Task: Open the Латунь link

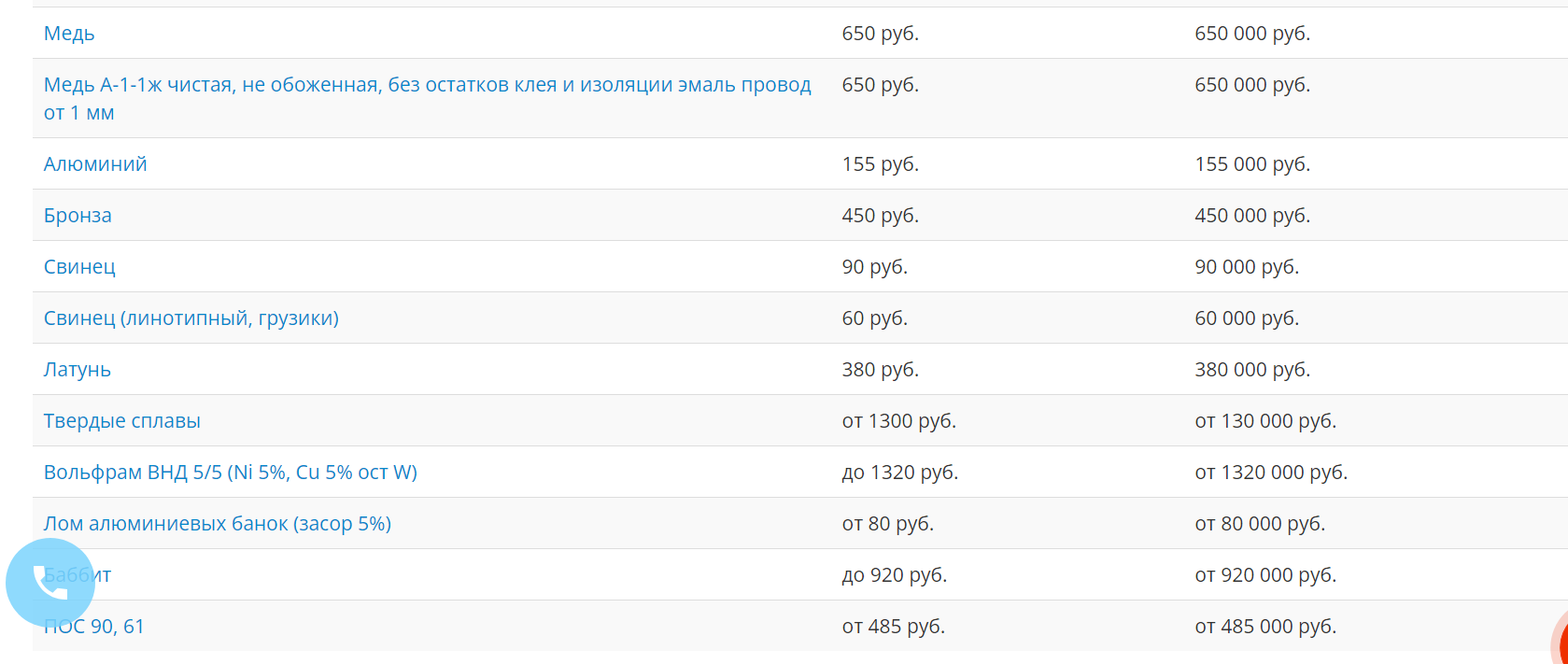Action: (x=77, y=370)
